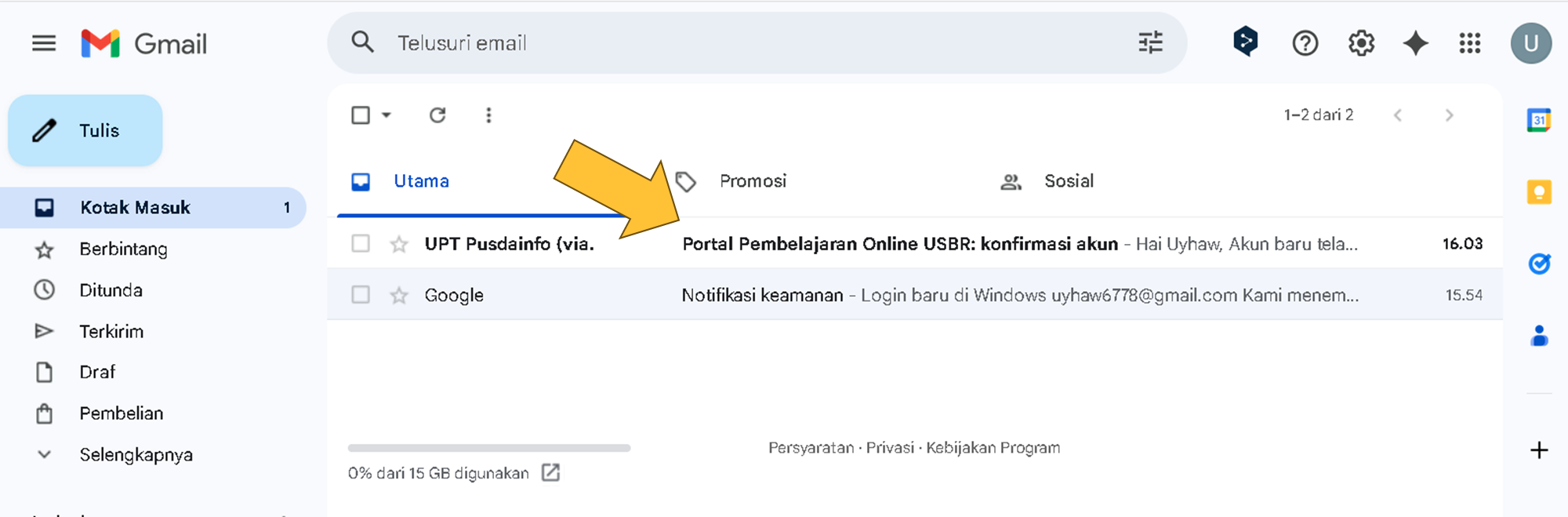Expand Selengkapnya in the sidebar
The image size is (1568, 517).
(x=135, y=455)
